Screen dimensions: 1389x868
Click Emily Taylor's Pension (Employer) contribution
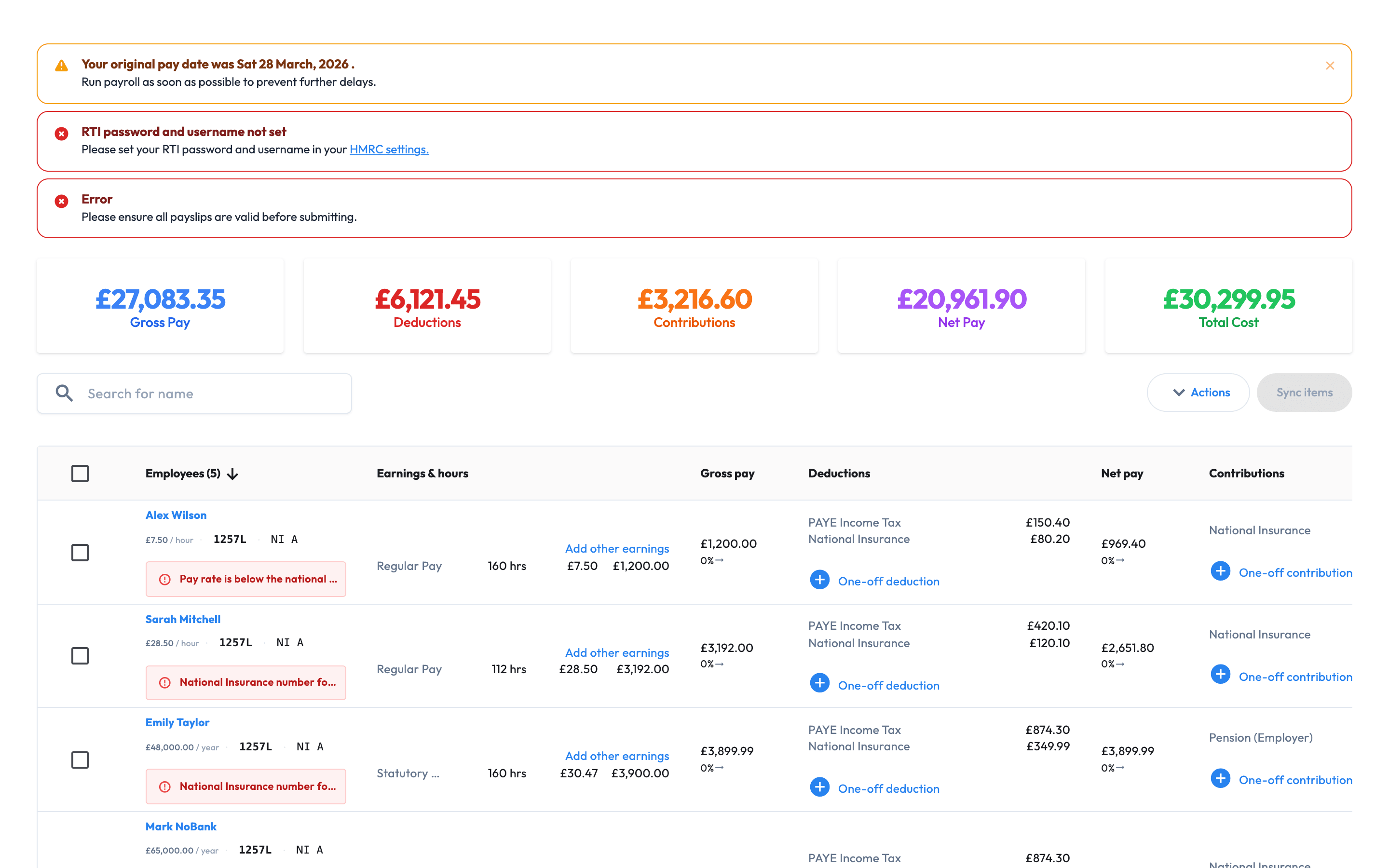[x=1260, y=737]
